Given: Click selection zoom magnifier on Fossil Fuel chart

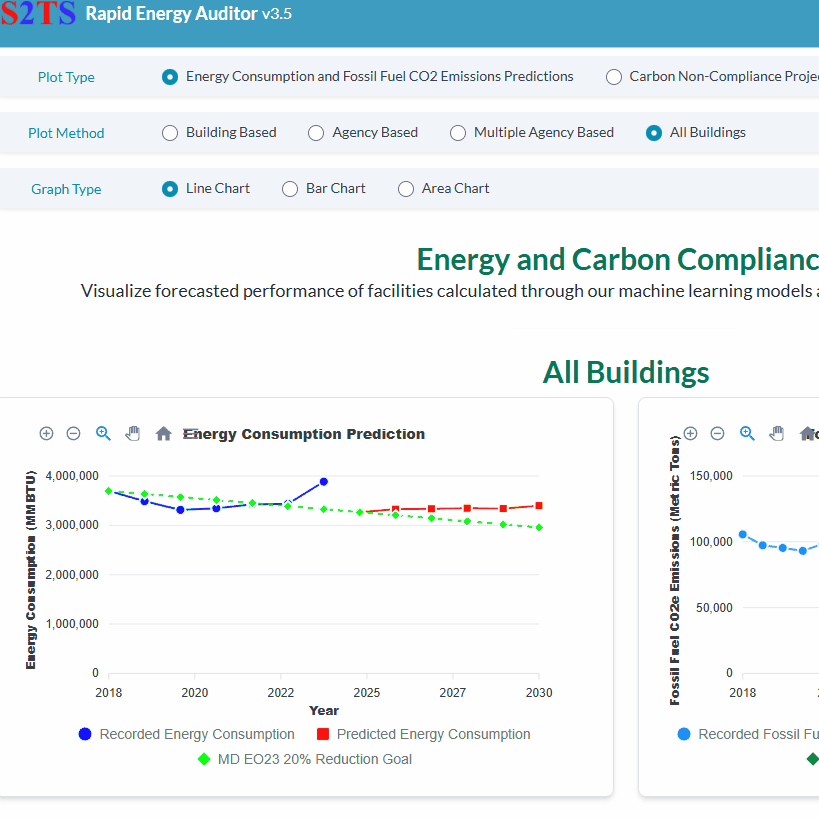Looking at the screenshot, I should (747, 433).
